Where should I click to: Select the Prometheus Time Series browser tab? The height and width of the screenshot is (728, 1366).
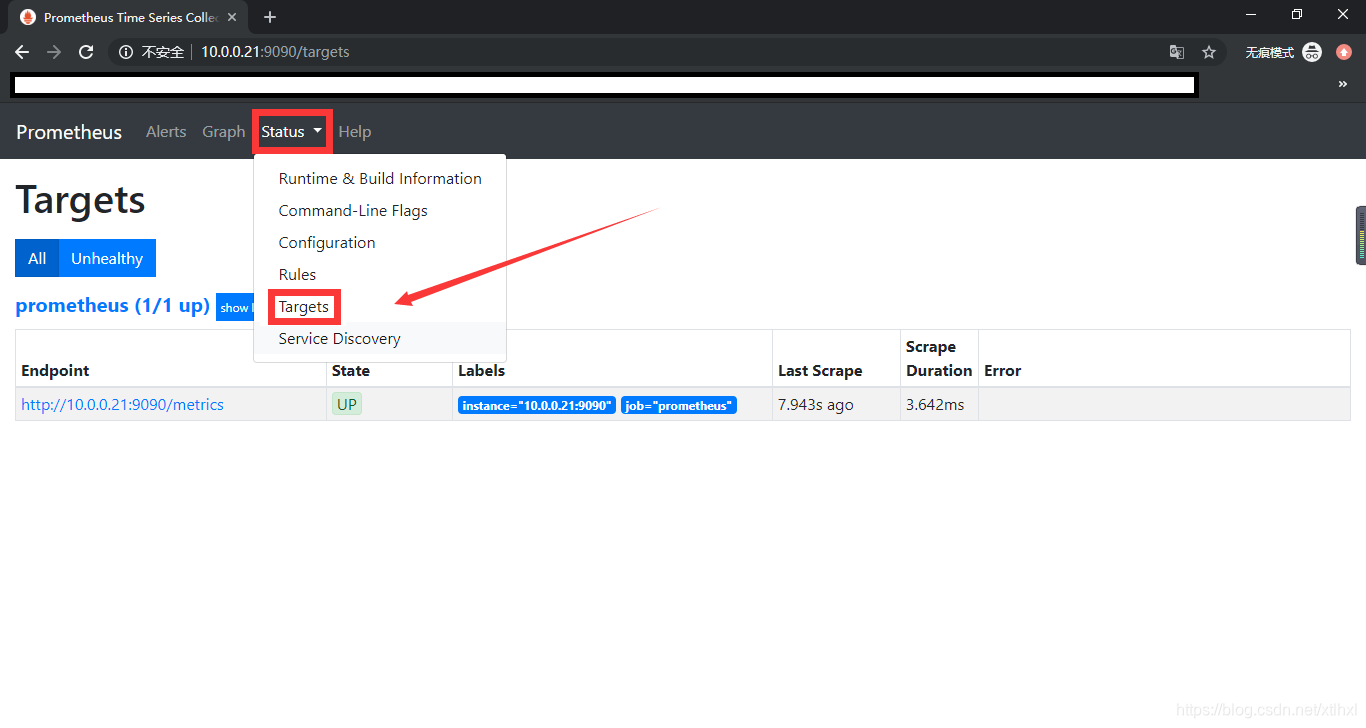tap(128, 17)
